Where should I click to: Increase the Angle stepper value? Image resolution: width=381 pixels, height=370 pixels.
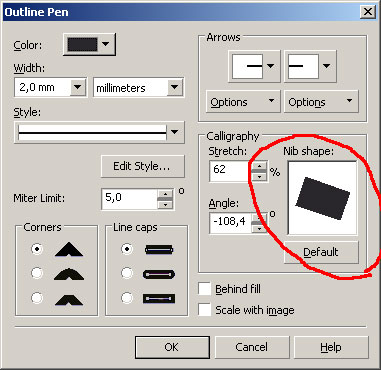click(259, 218)
